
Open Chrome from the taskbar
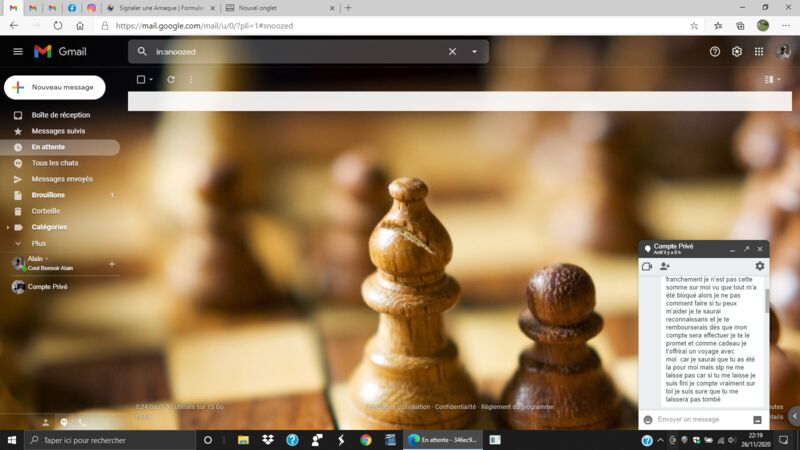click(x=366, y=440)
